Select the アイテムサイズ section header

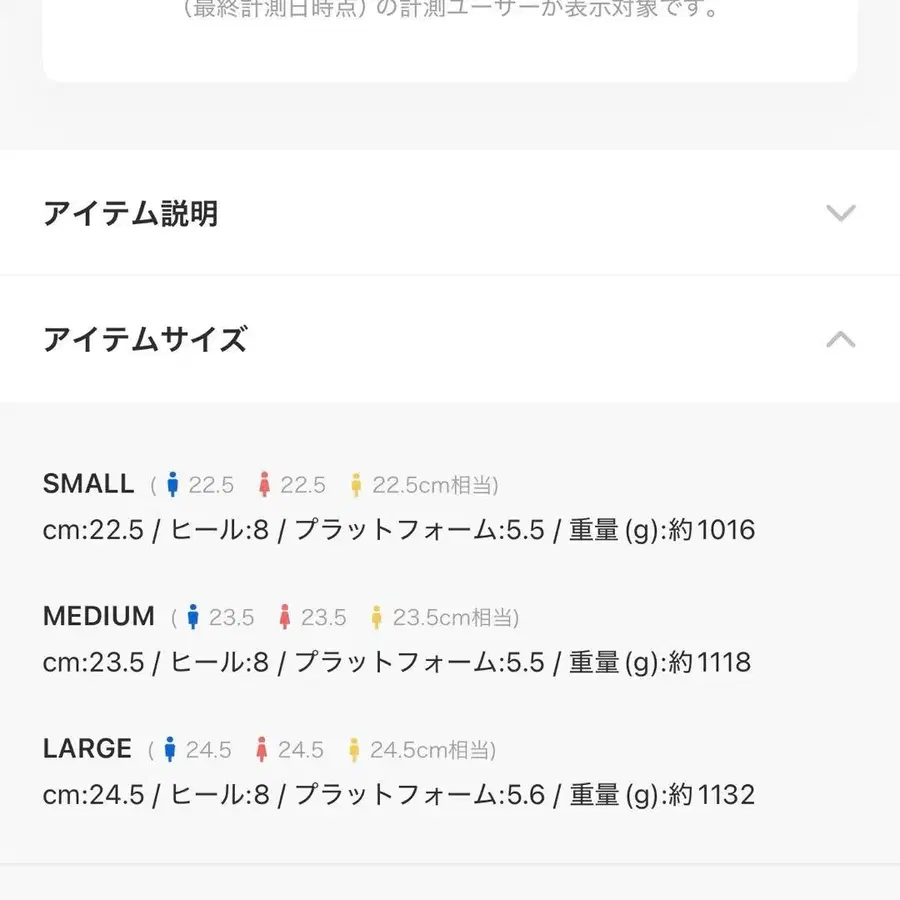[146, 340]
